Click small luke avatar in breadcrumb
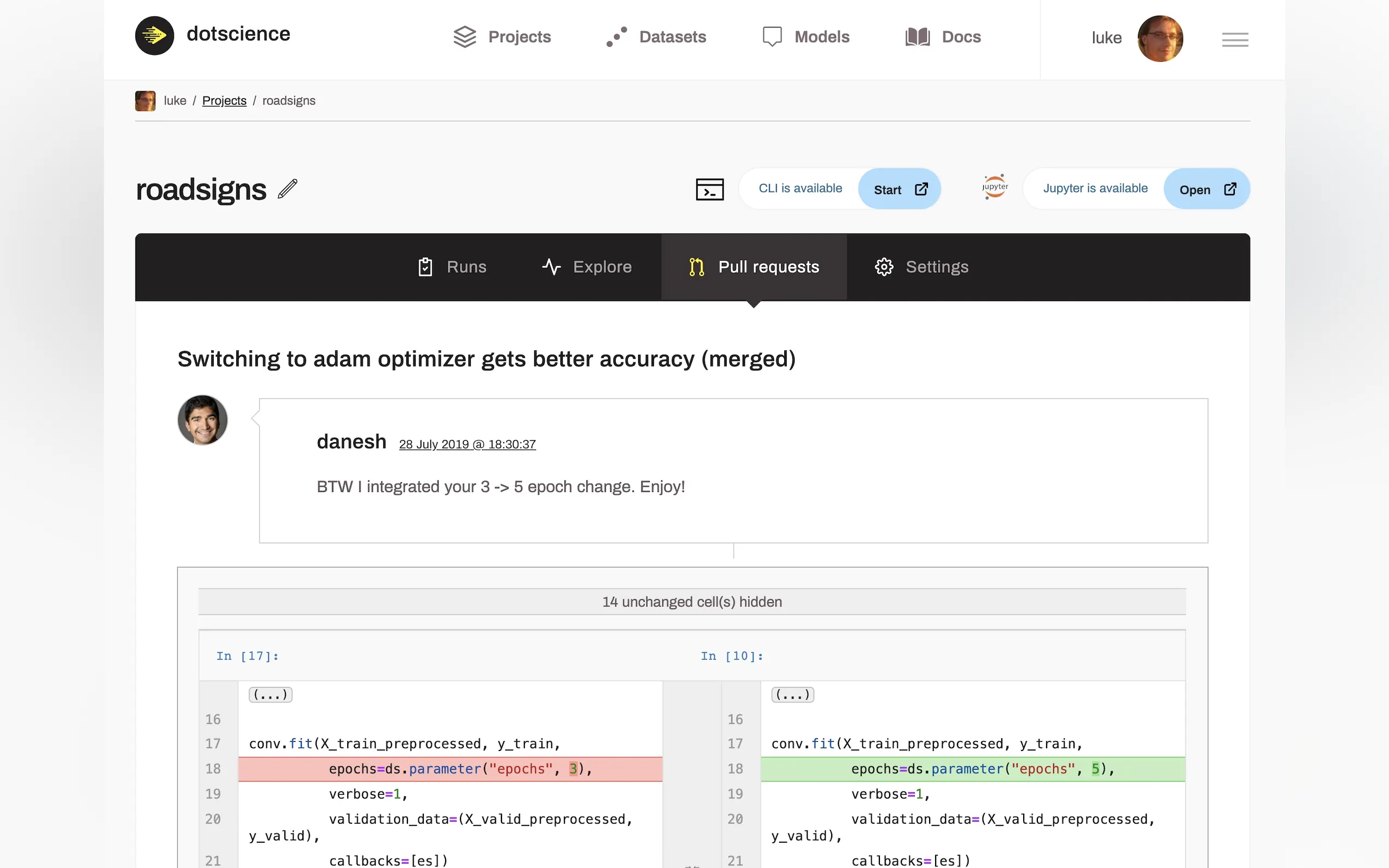Viewport: 1389px width, 868px height. 145,101
